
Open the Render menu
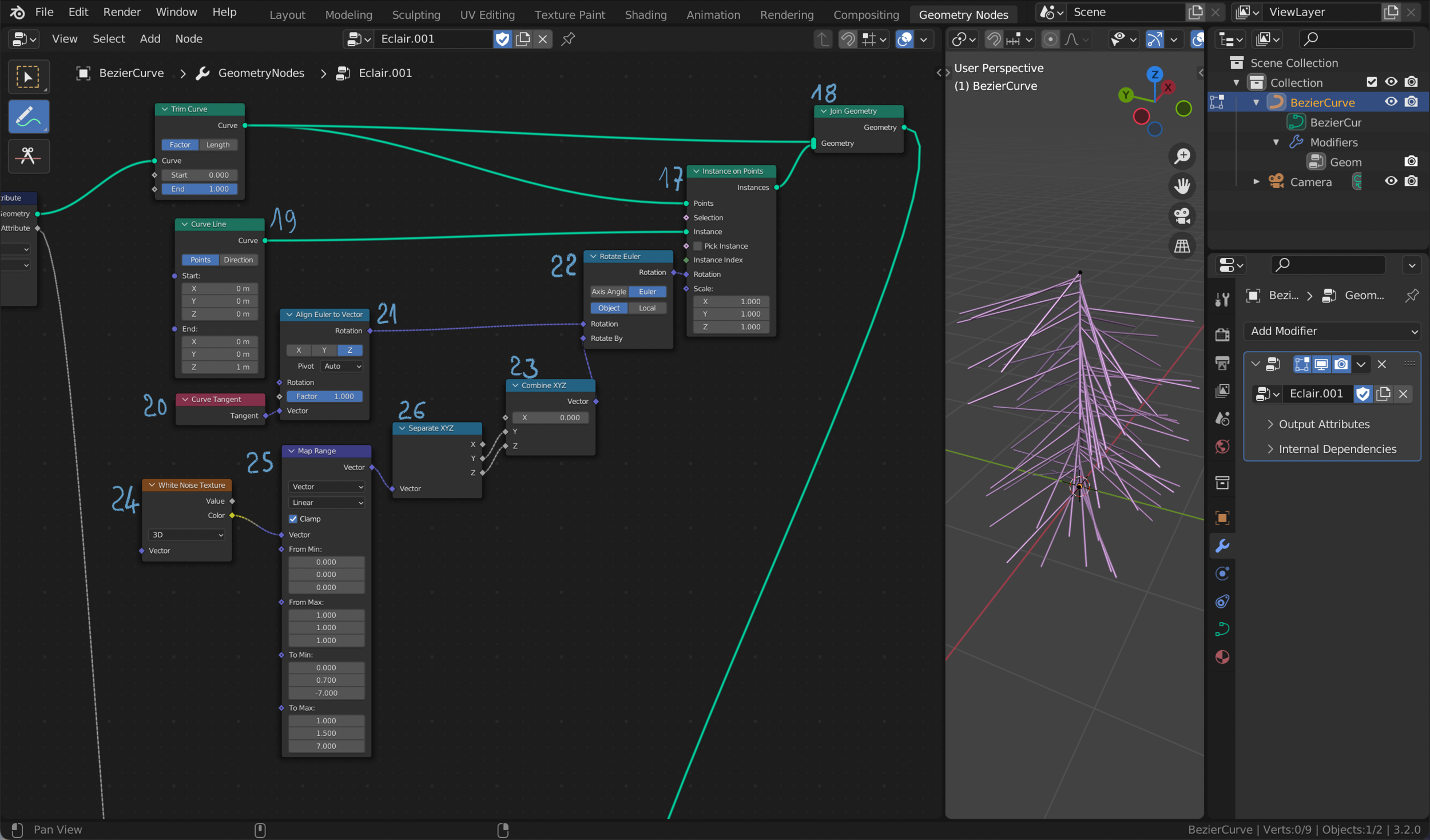coord(121,12)
